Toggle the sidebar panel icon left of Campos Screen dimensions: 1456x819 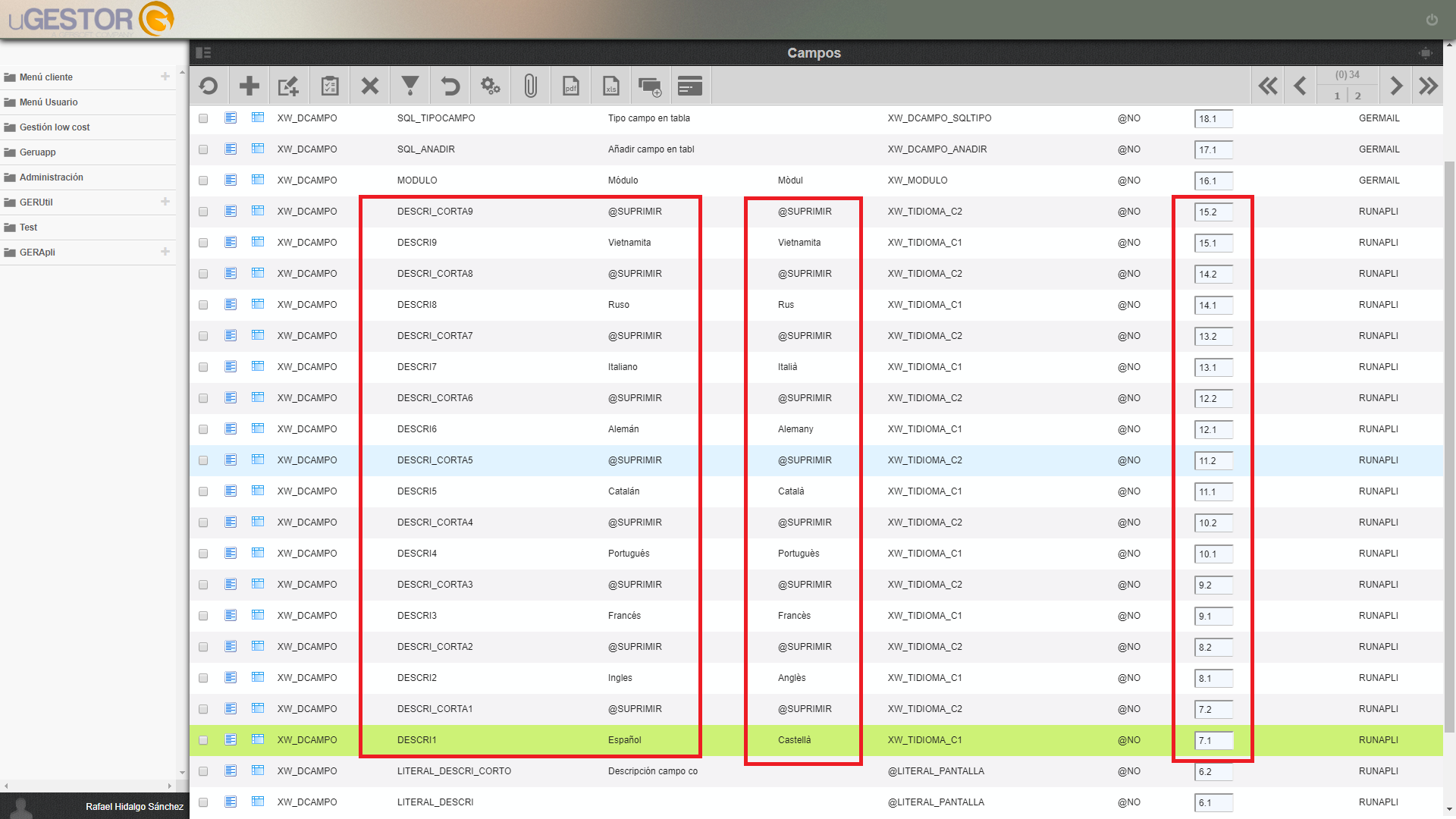click(x=203, y=52)
